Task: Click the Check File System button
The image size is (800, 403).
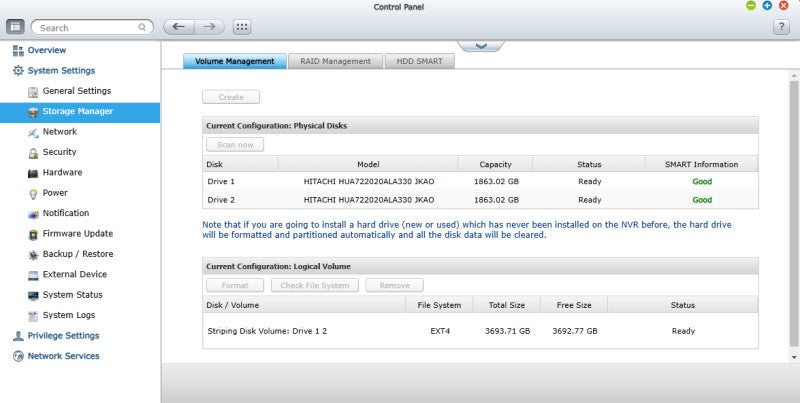Action: pos(315,285)
